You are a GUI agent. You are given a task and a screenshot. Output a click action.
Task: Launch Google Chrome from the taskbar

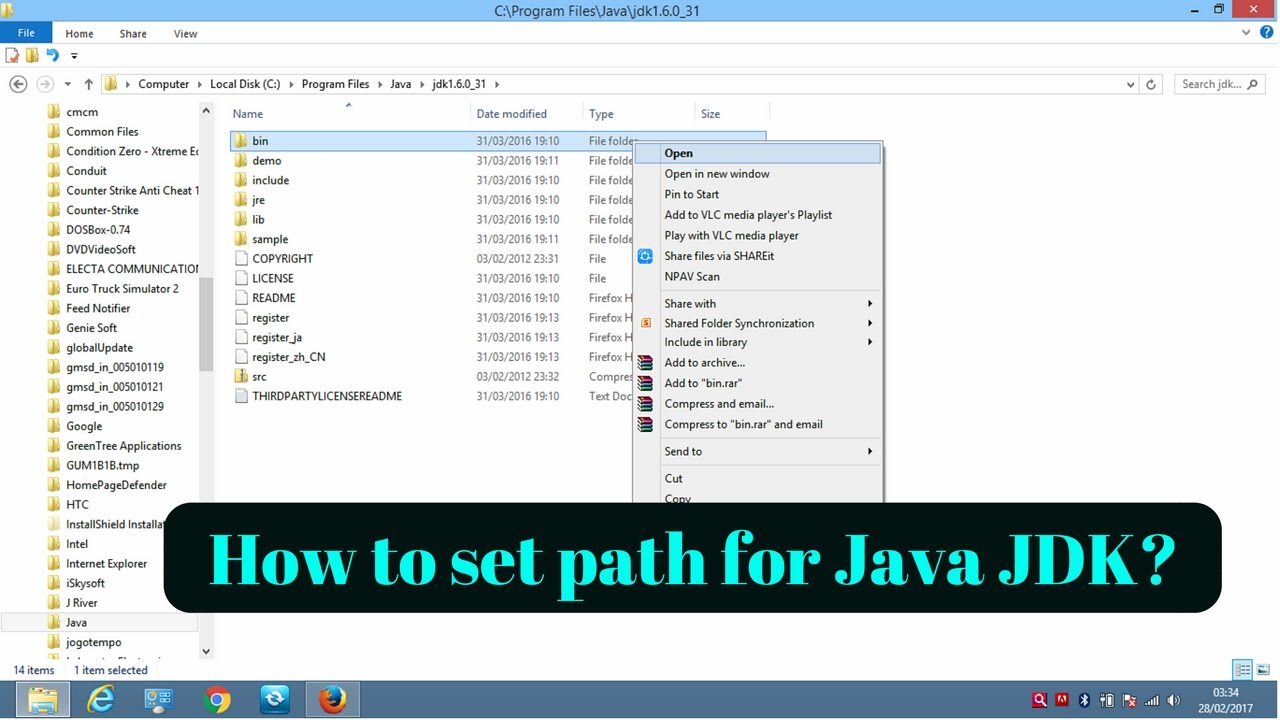point(217,699)
